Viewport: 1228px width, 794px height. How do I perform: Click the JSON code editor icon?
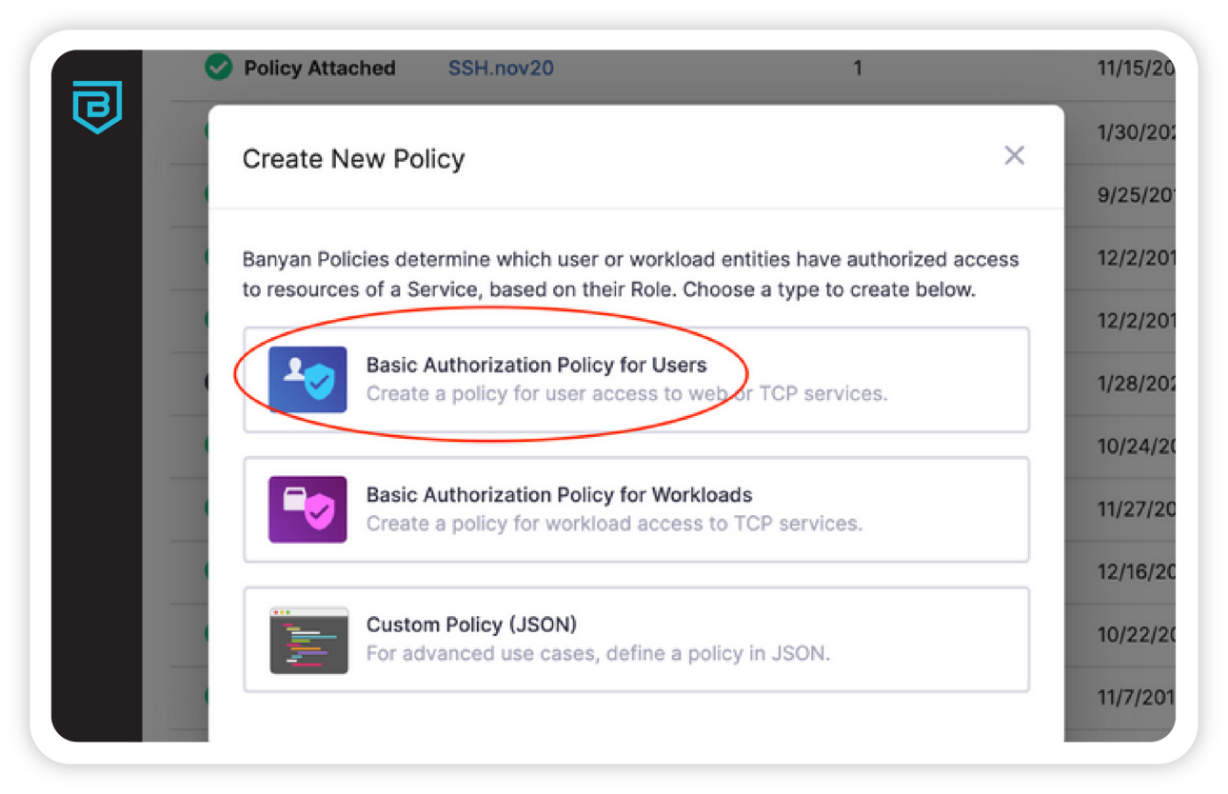(x=308, y=640)
